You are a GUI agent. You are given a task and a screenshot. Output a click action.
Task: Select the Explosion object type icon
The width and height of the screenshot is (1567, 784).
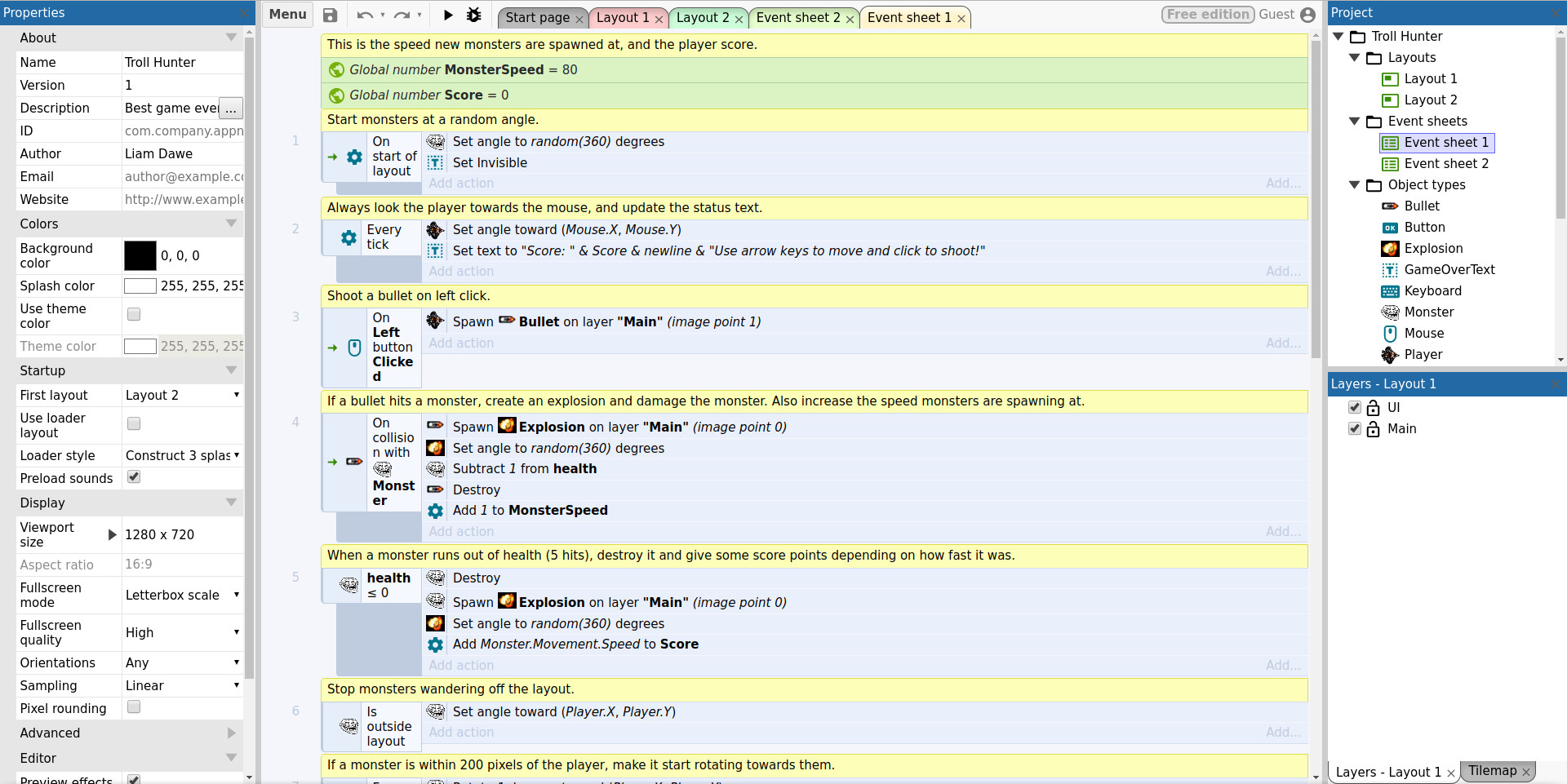click(1390, 249)
